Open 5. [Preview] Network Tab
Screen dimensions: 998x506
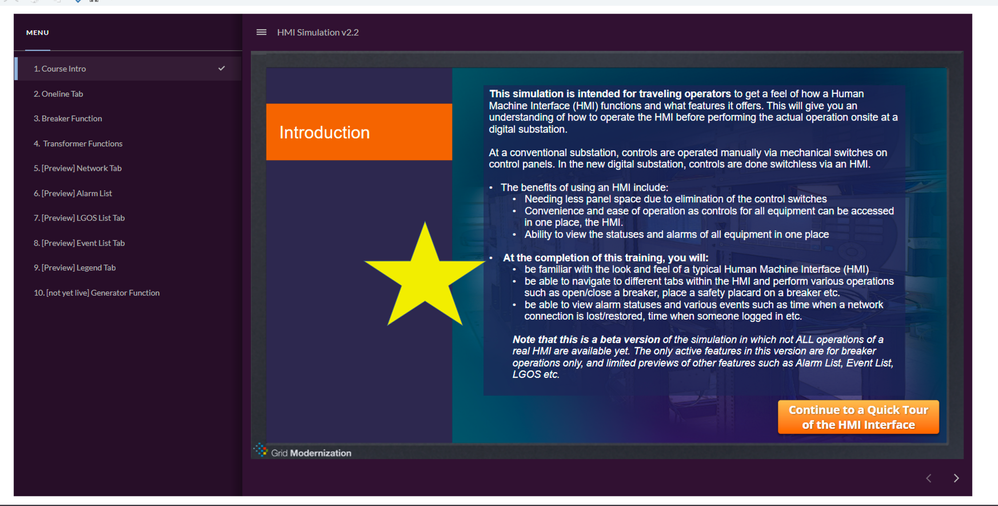128,168
